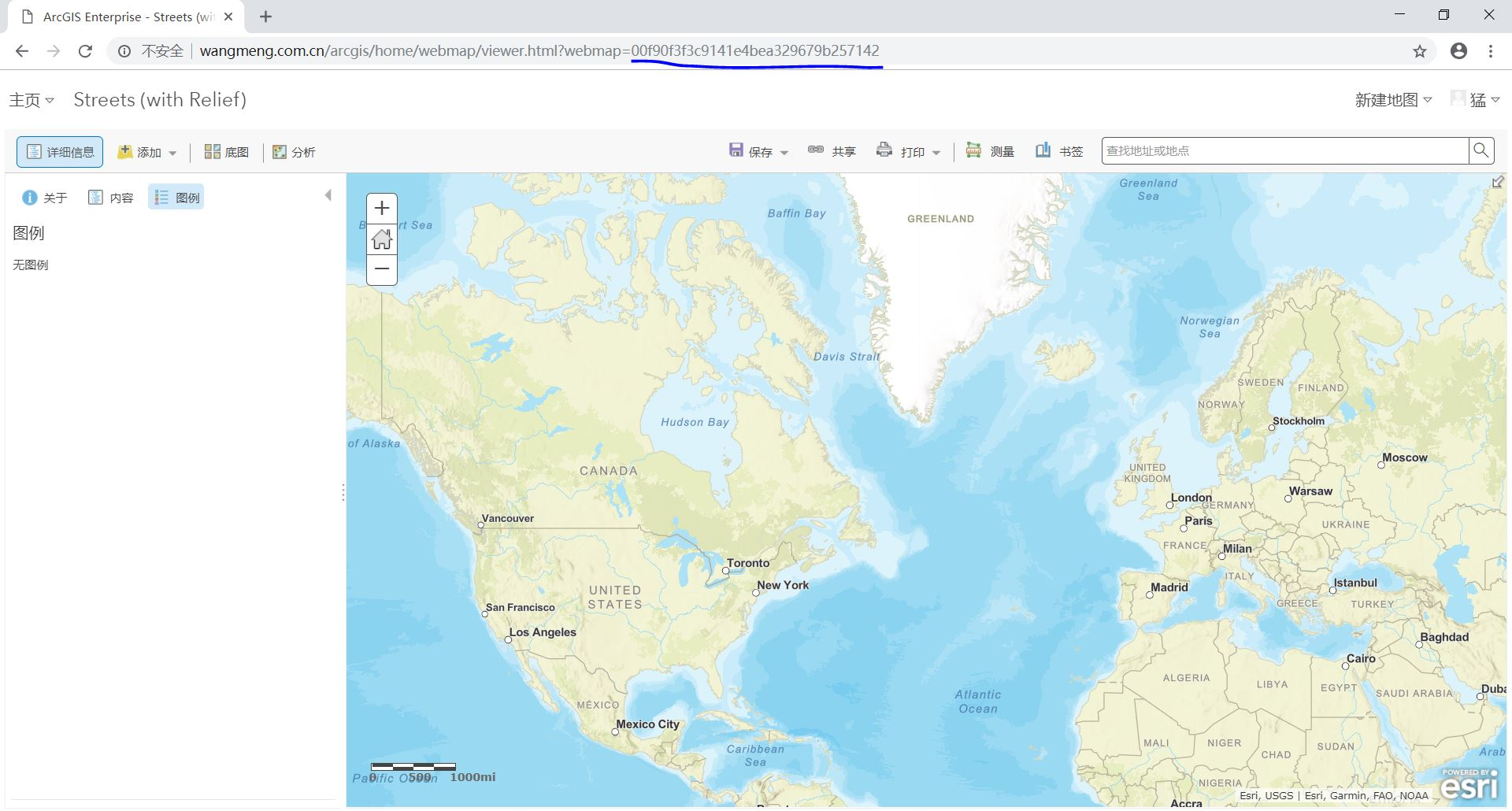
Task: Open the 书签 bookmarks tool
Action: (1058, 150)
